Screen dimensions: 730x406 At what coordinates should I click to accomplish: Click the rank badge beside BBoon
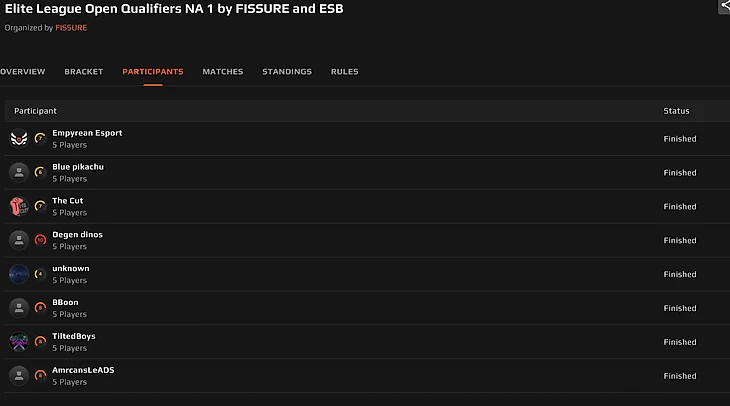[40, 308]
